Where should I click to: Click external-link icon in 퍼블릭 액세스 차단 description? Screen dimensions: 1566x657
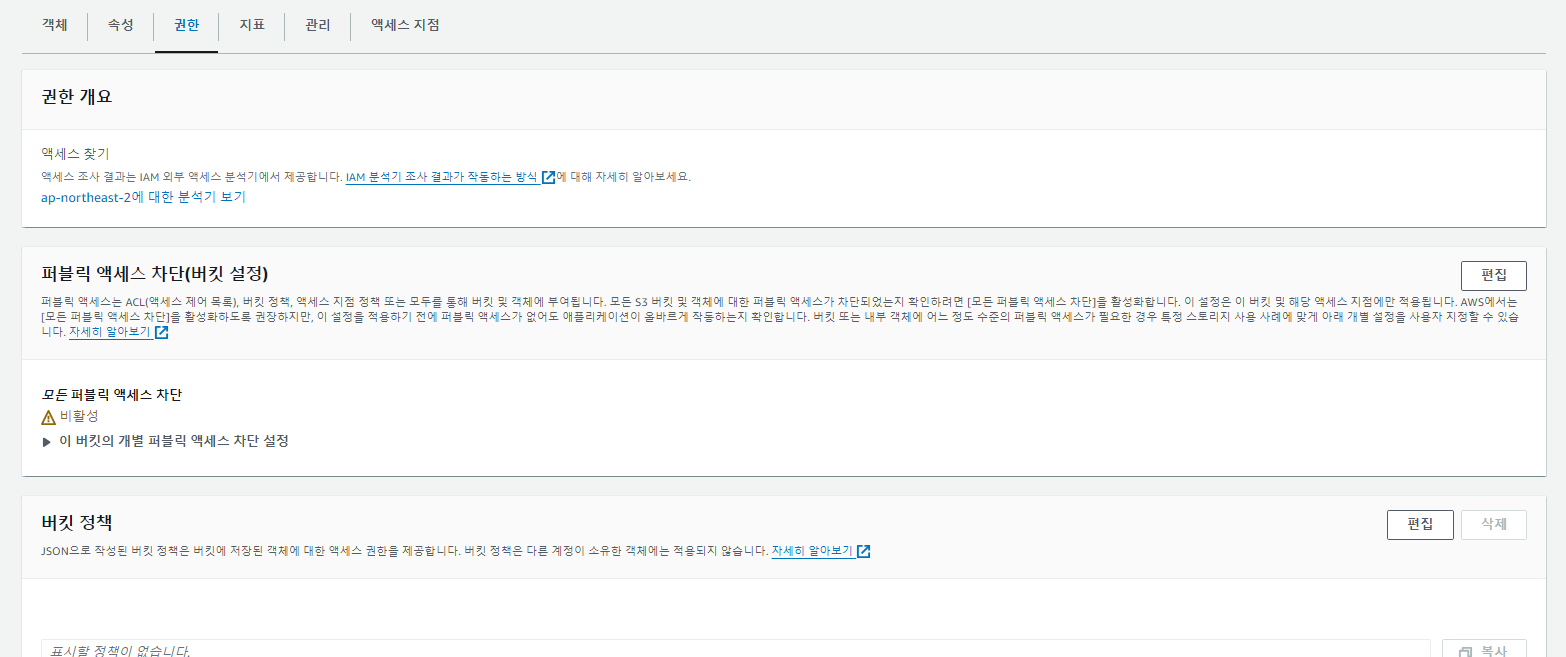point(161,333)
